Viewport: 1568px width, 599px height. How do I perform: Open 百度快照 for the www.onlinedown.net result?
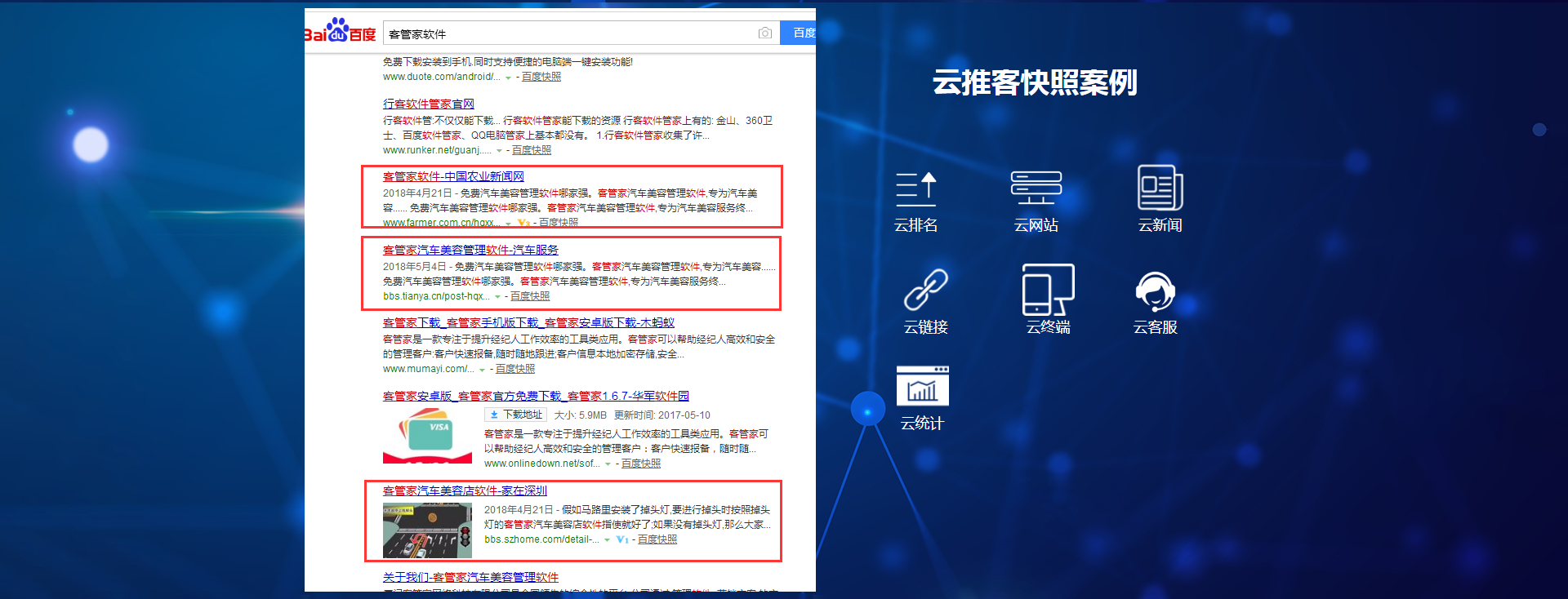tap(641, 464)
